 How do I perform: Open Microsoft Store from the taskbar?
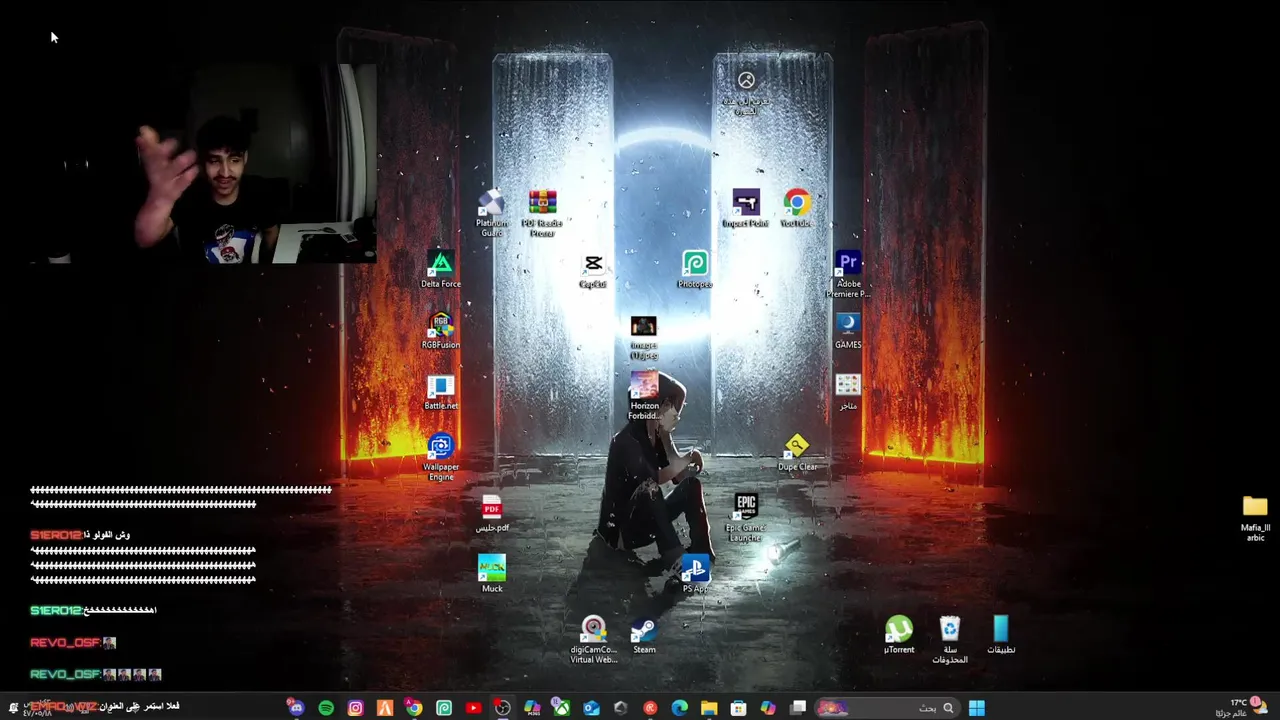pyautogui.click(x=739, y=708)
